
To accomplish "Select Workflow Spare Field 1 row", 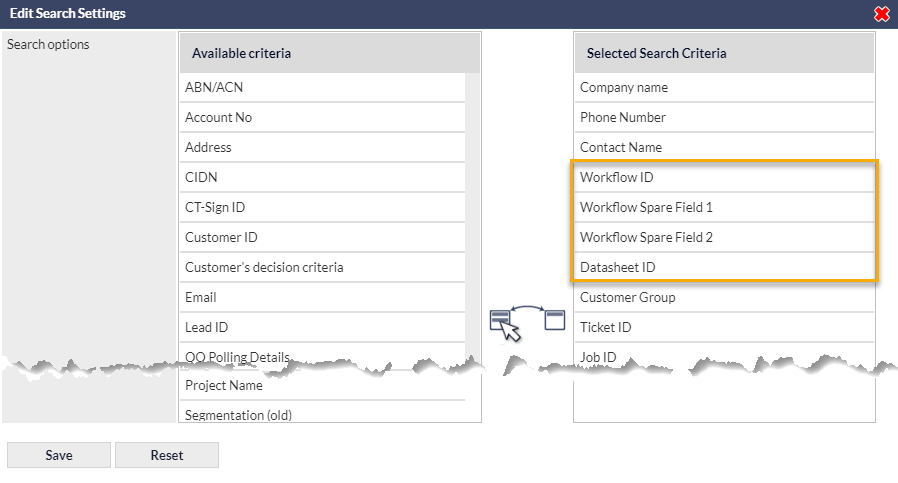I will tap(724, 207).
